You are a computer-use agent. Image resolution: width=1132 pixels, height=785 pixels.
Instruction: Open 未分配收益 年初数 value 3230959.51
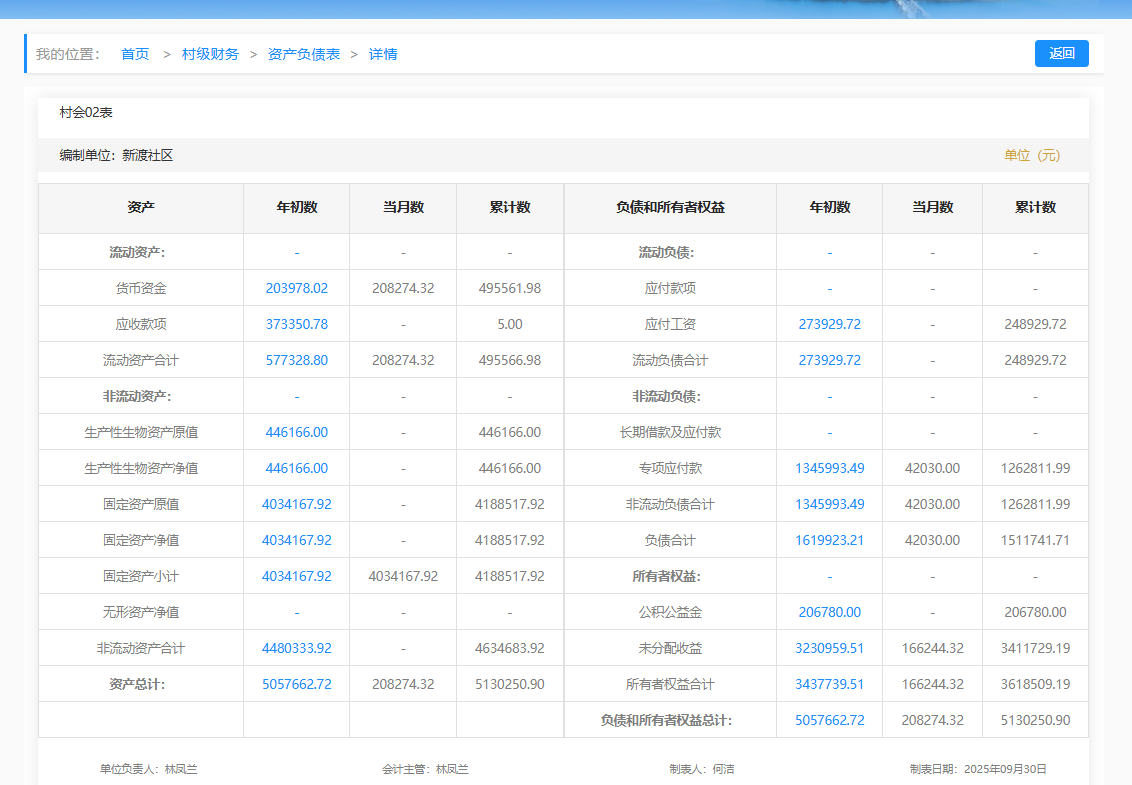coord(829,648)
